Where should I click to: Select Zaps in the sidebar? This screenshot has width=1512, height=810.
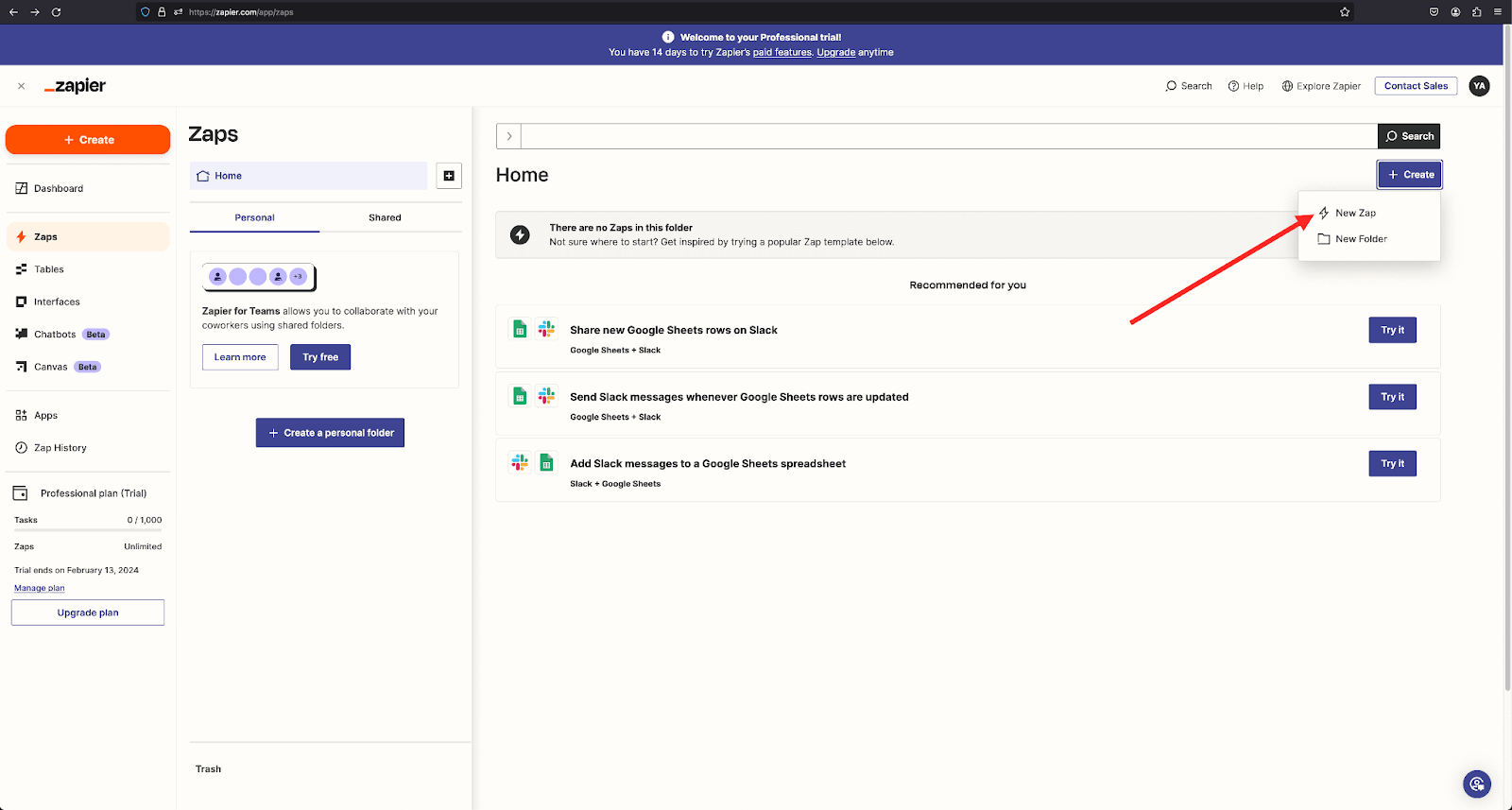click(x=88, y=236)
